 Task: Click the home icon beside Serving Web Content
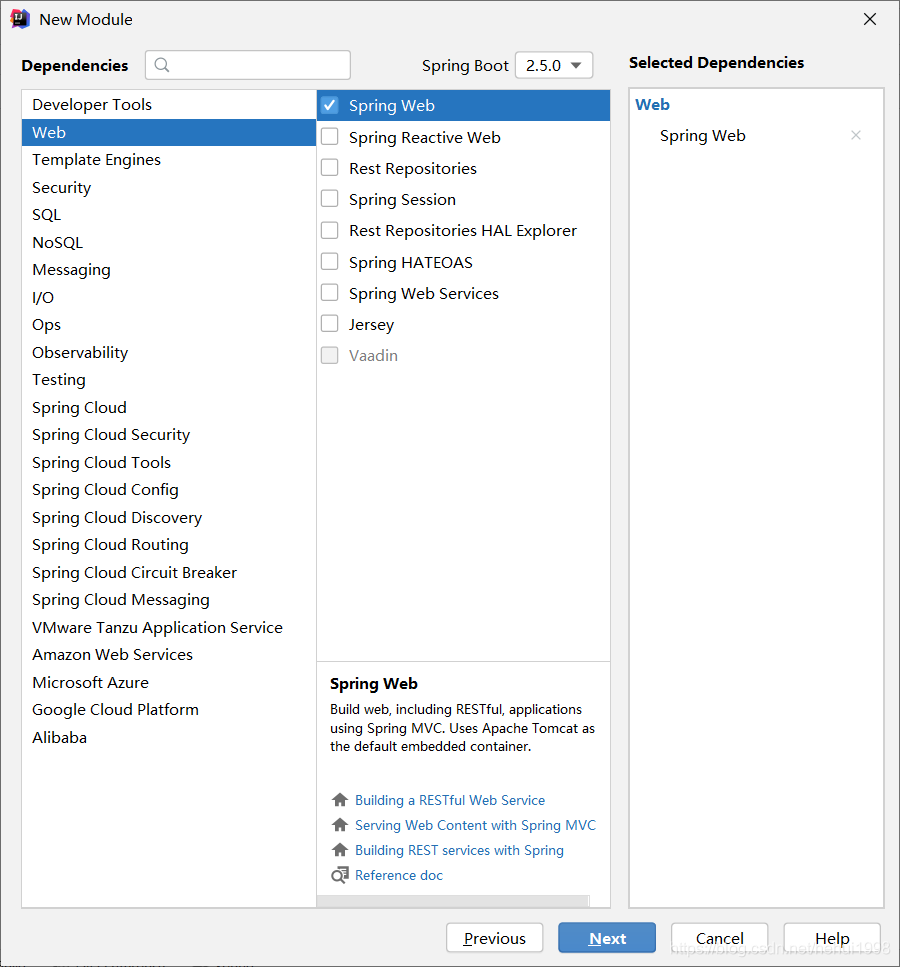coord(339,825)
